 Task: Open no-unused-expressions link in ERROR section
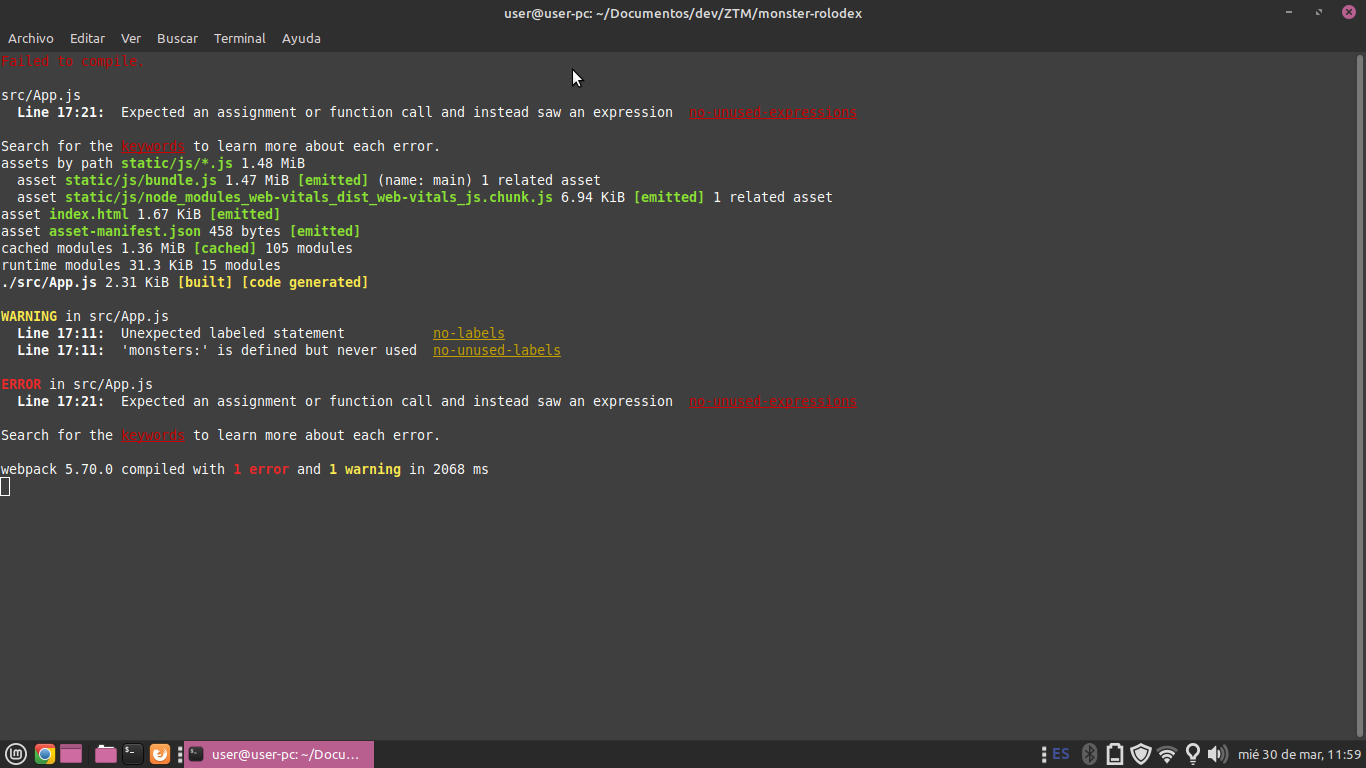(773, 401)
